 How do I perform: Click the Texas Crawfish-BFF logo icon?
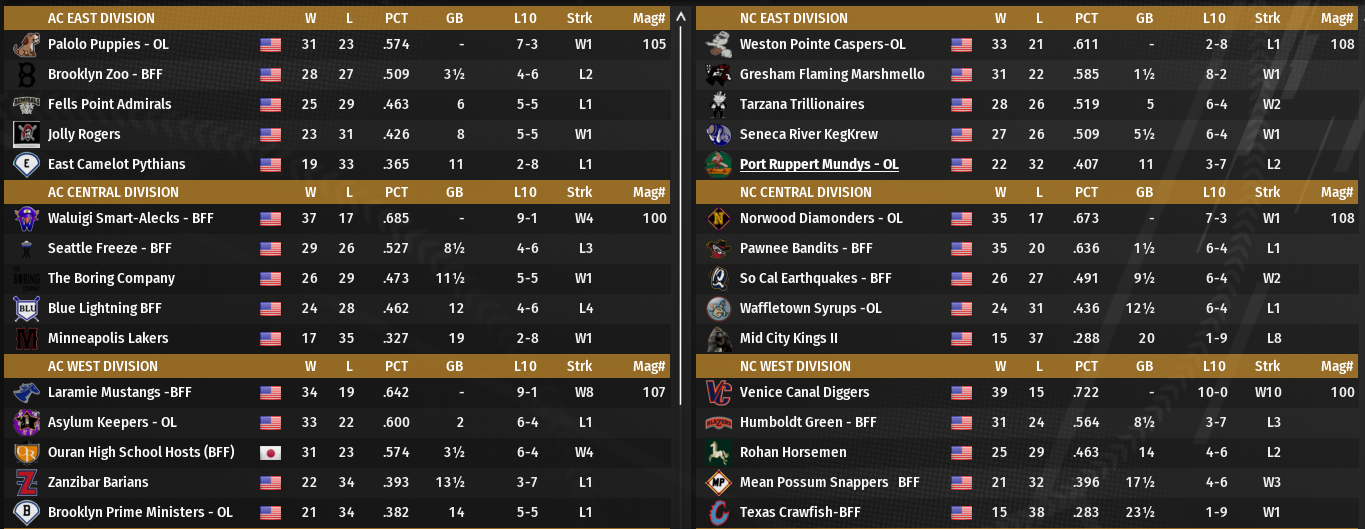pyautogui.click(x=718, y=513)
